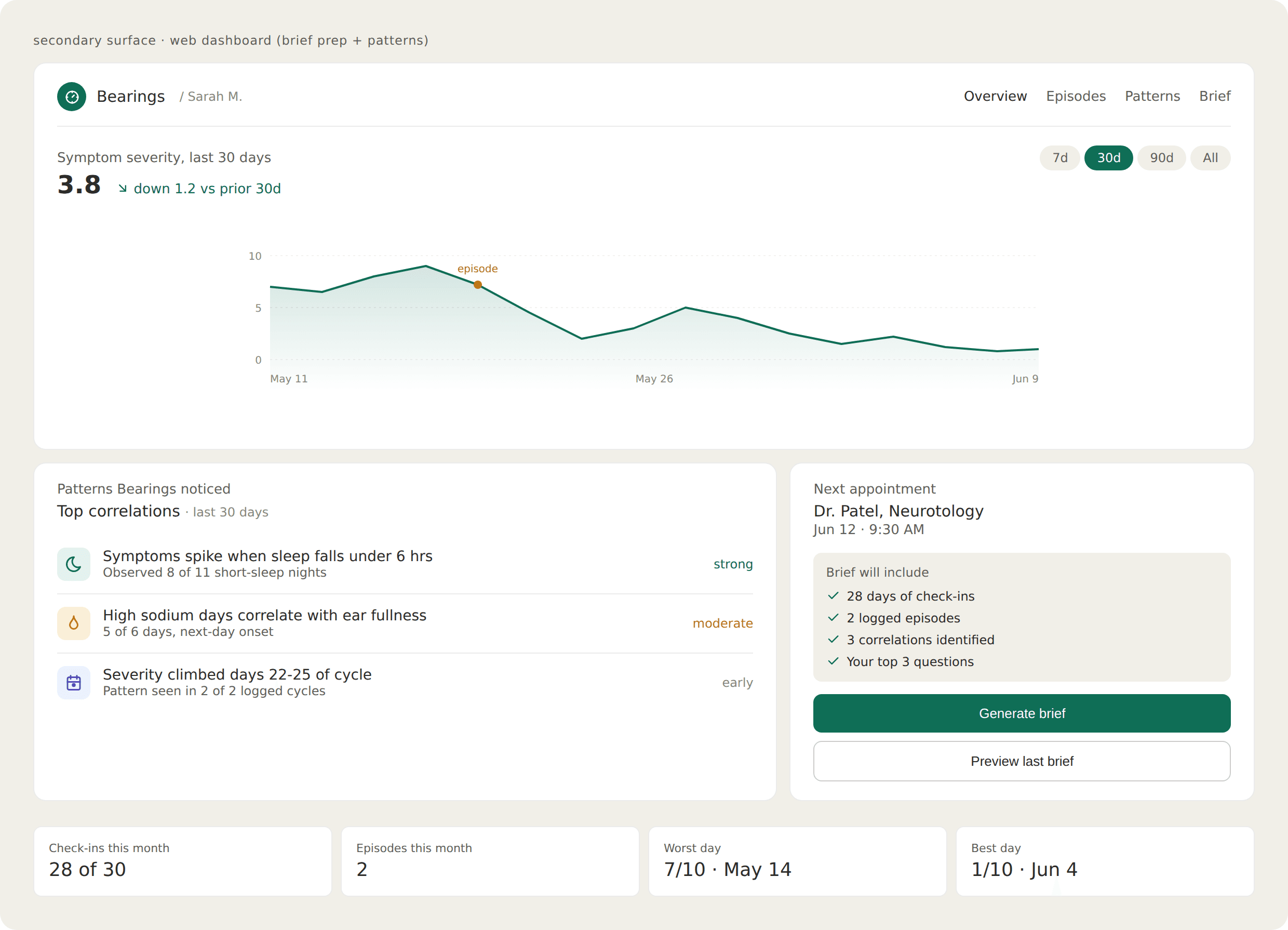Click checkmark beside Your top 3 questions
This screenshot has width=1288, height=930.
coord(833,661)
